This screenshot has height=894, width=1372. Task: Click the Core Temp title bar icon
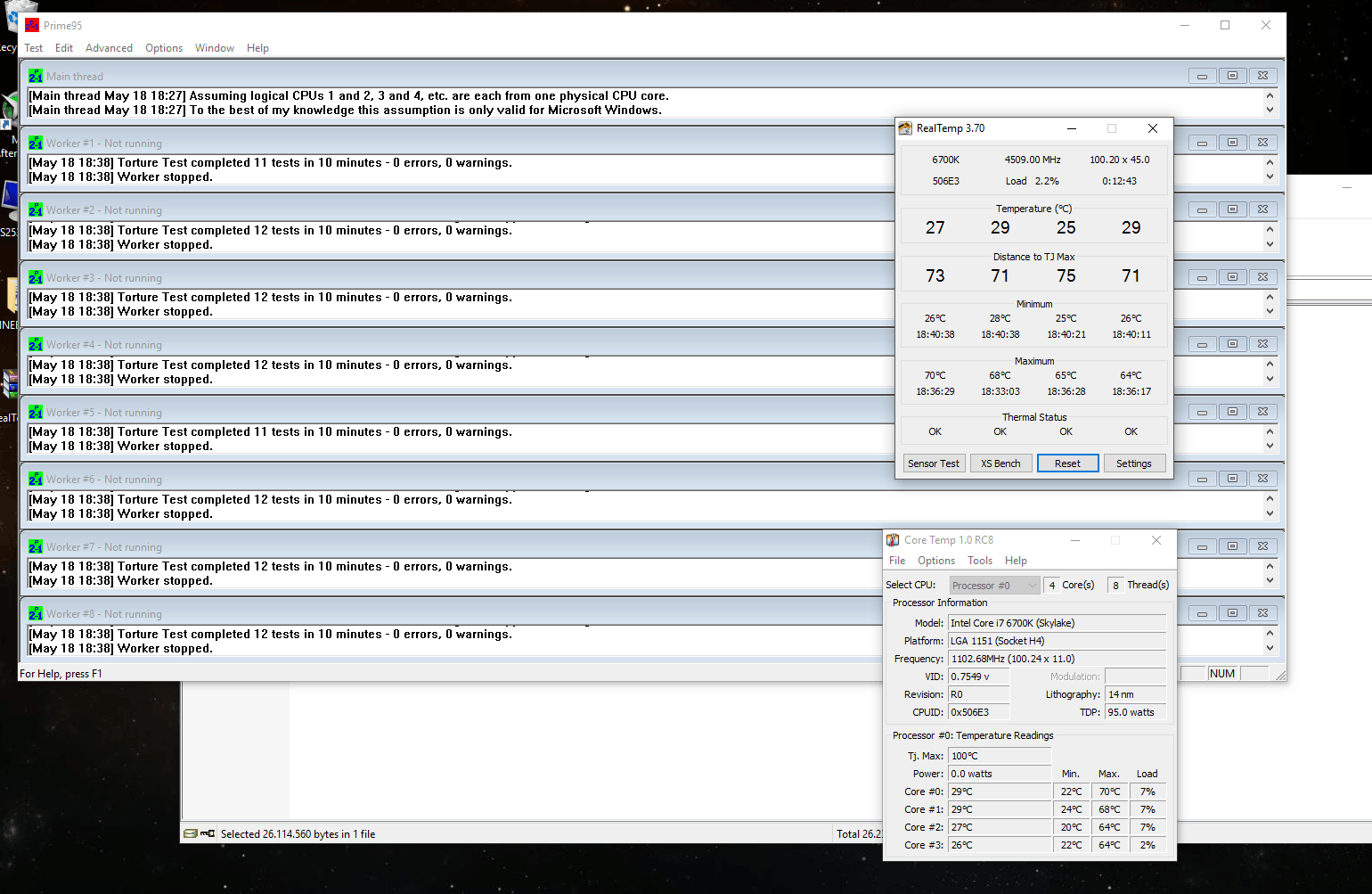pos(893,540)
